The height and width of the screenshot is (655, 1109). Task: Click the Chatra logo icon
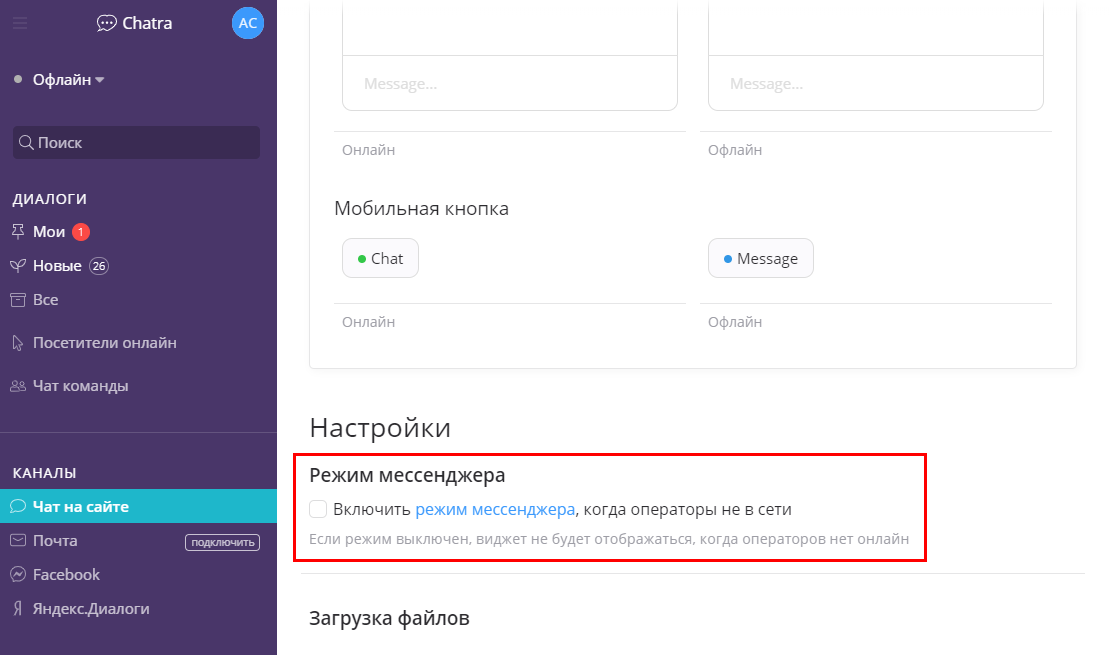(106, 23)
